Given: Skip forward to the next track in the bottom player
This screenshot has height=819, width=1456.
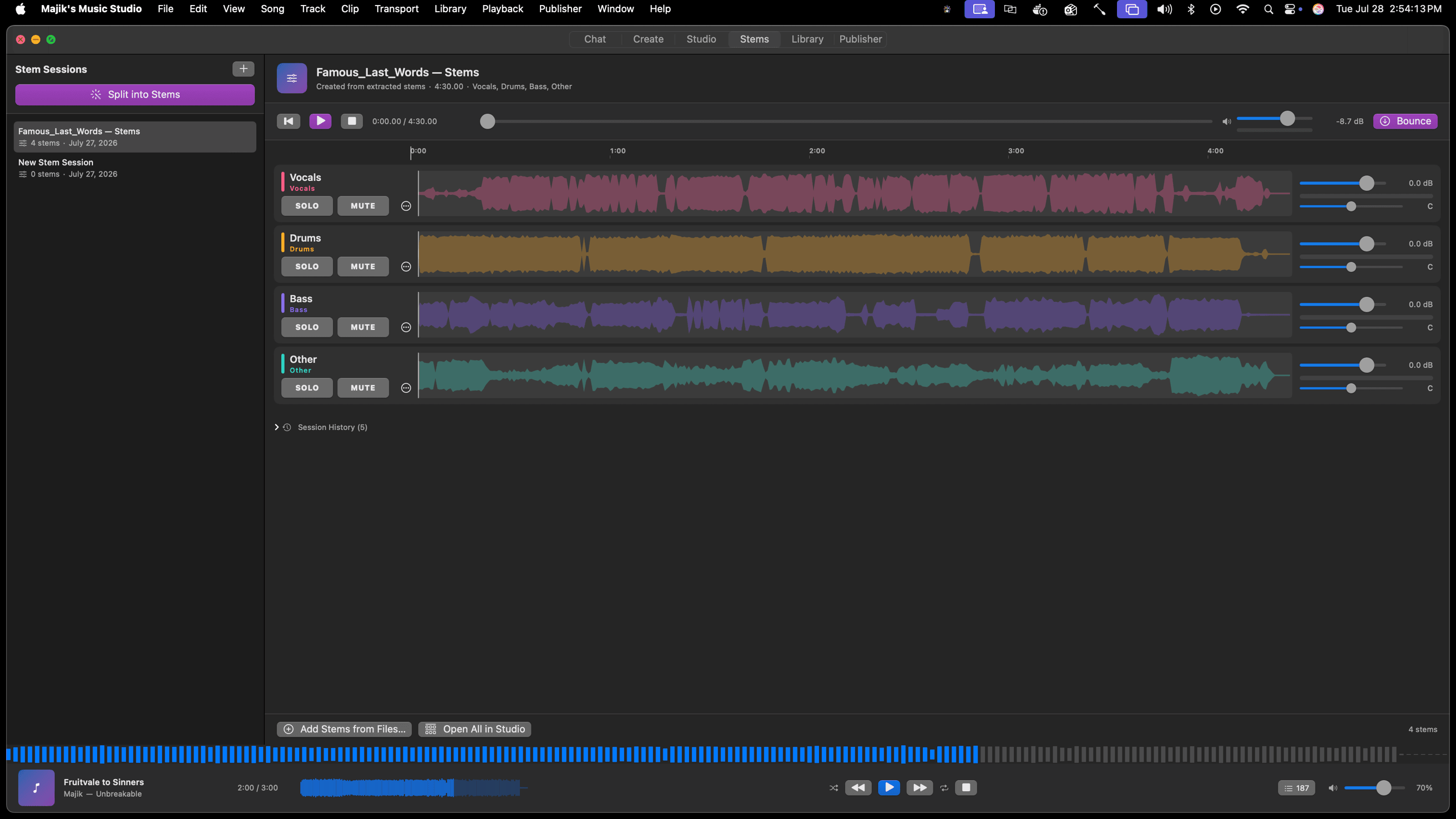Looking at the screenshot, I should pyautogui.click(x=919, y=787).
